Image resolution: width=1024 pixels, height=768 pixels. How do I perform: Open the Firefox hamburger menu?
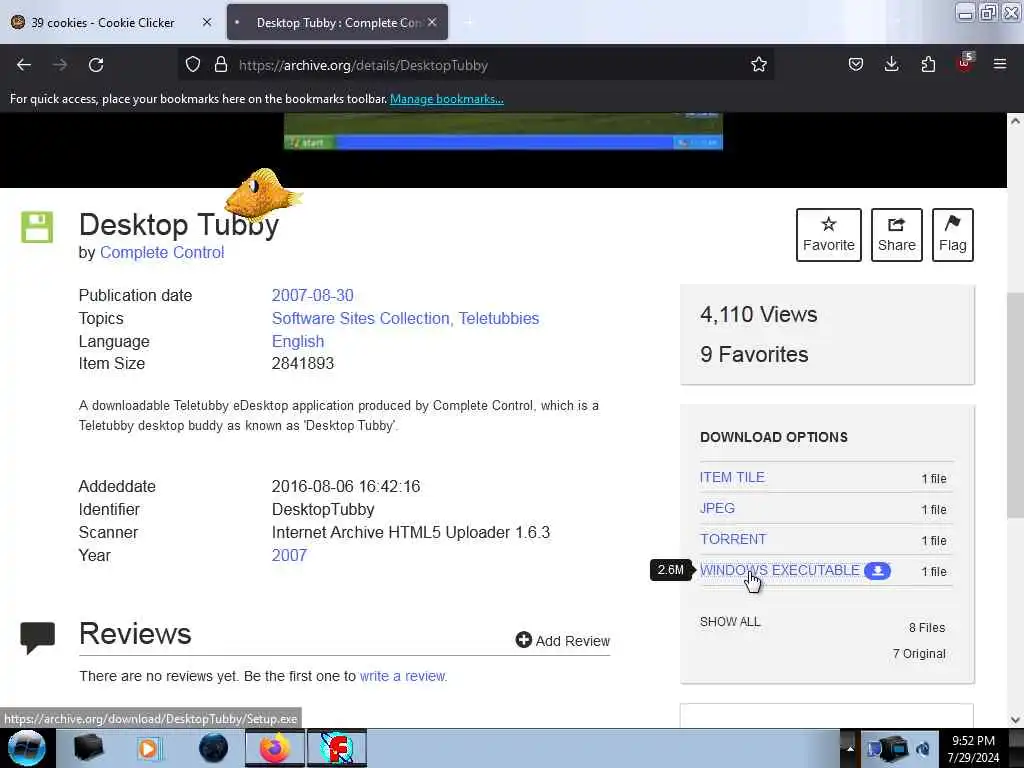tap(1000, 65)
